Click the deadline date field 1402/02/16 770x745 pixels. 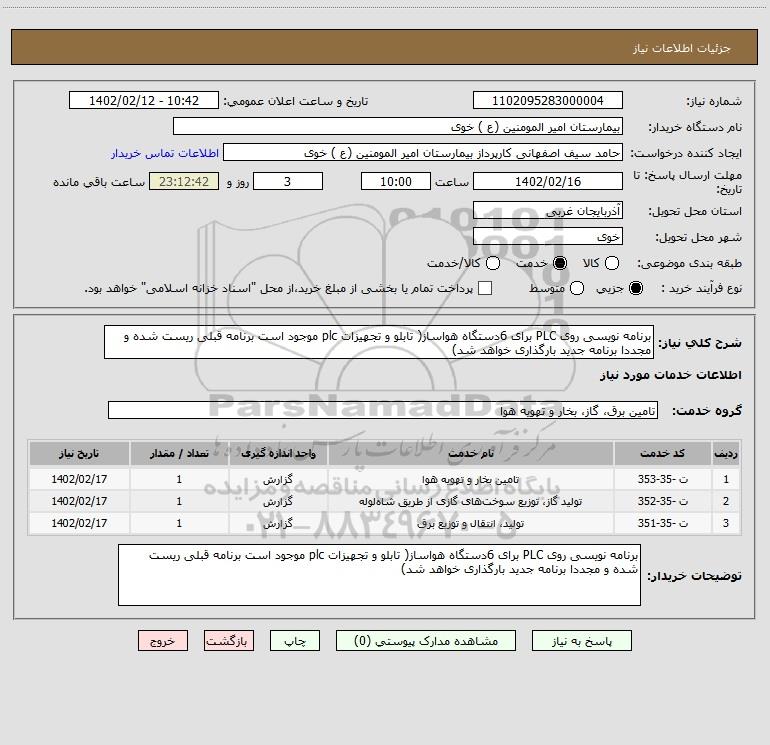tap(548, 181)
